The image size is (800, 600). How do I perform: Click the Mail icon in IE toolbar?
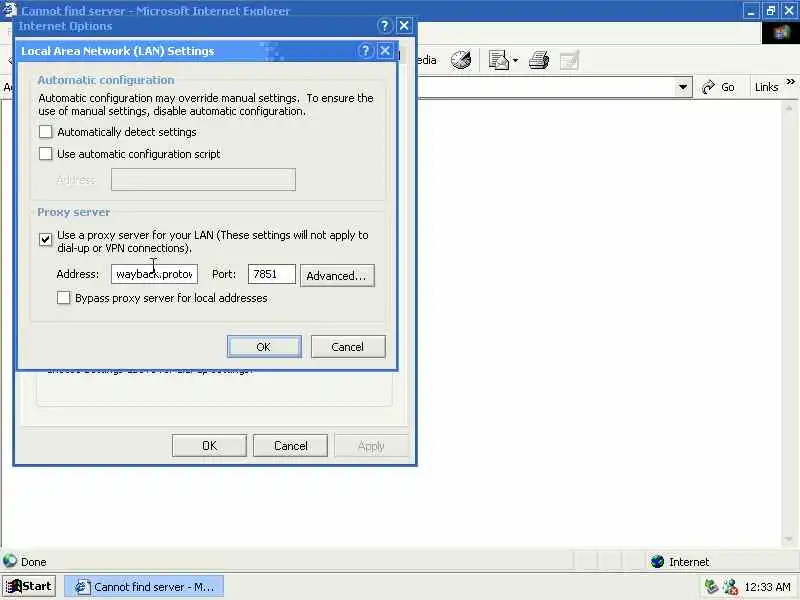pos(499,60)
